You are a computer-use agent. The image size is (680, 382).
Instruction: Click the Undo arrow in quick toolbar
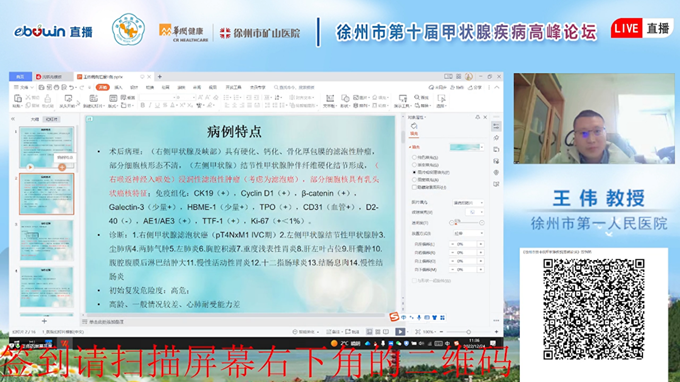click(x=72, y=88)
